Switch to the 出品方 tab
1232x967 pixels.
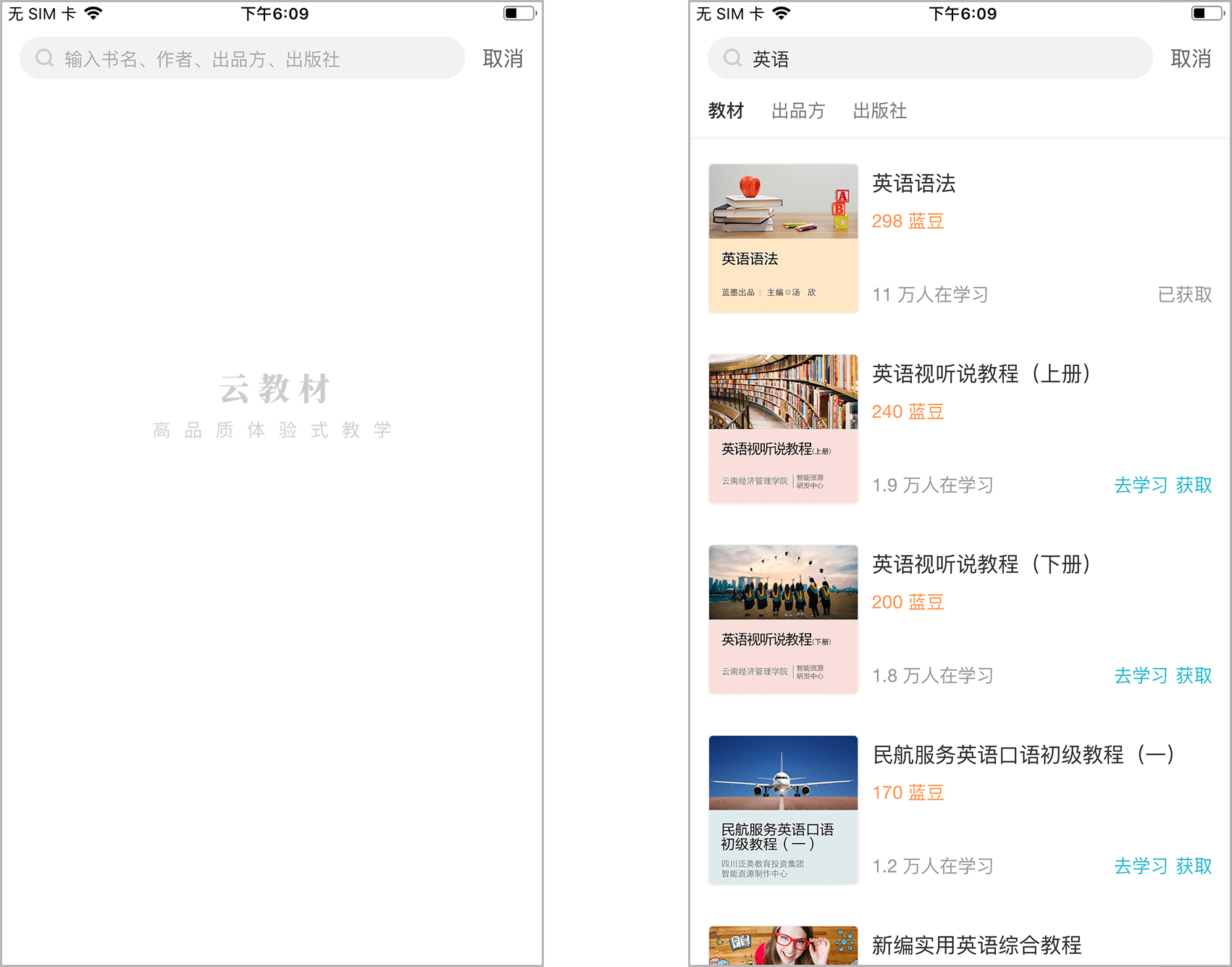point(798,111)
